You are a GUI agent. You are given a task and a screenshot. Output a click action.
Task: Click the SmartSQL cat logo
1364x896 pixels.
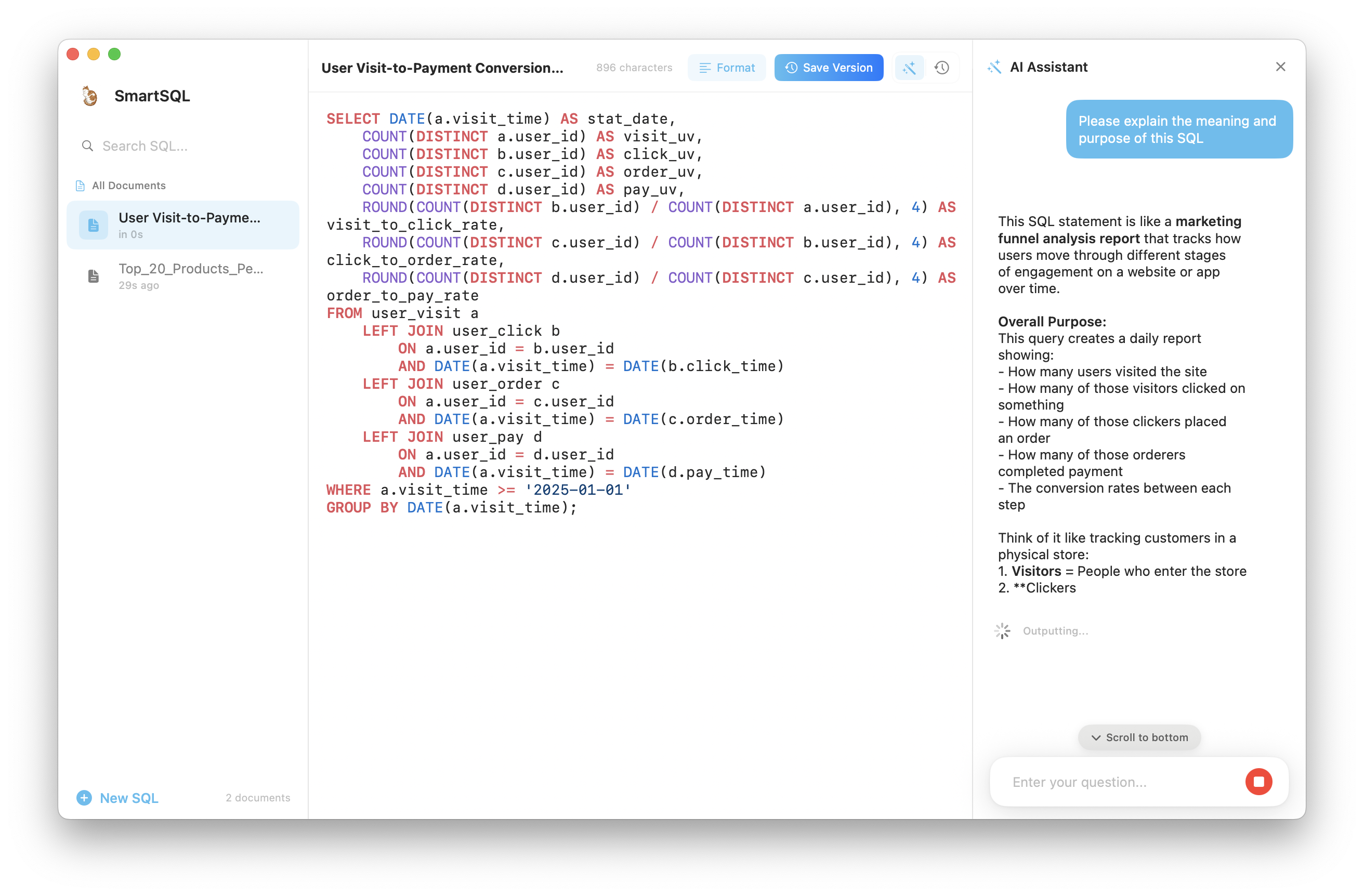point(89,96)
